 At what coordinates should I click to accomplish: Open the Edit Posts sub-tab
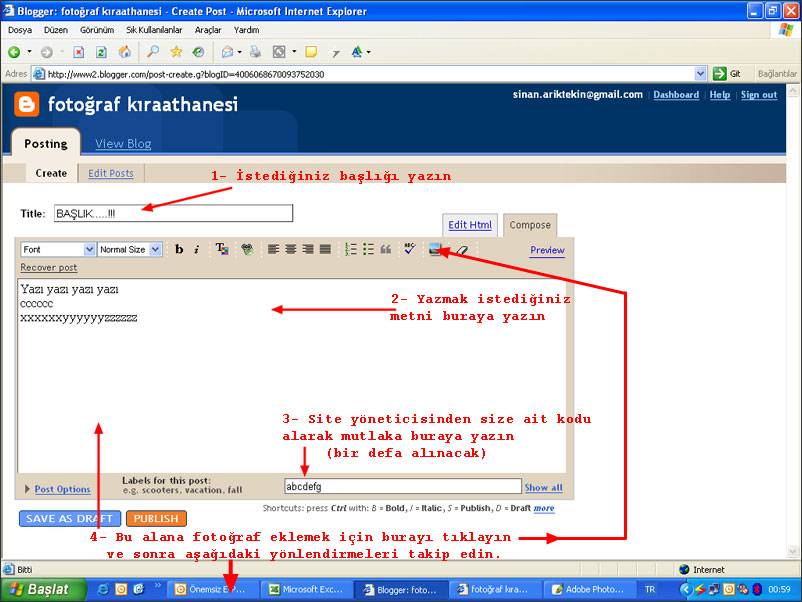pos(110,173)
